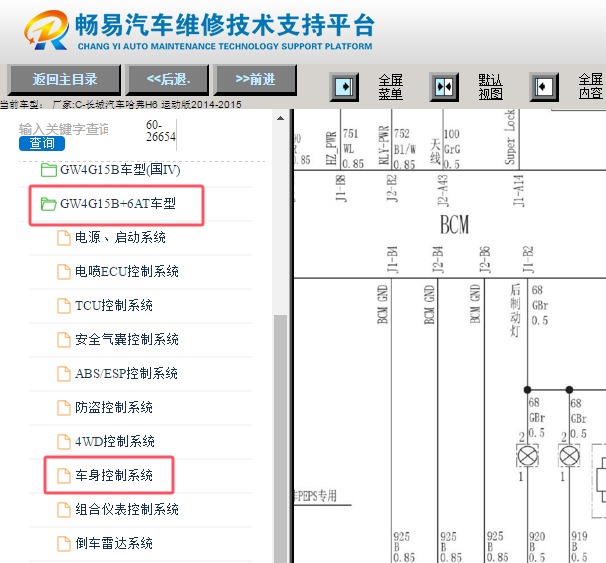This screenshot has width=606, height=563.
Task: Open the 全屏菜单 text link
Action: click(x=390, y=87)
